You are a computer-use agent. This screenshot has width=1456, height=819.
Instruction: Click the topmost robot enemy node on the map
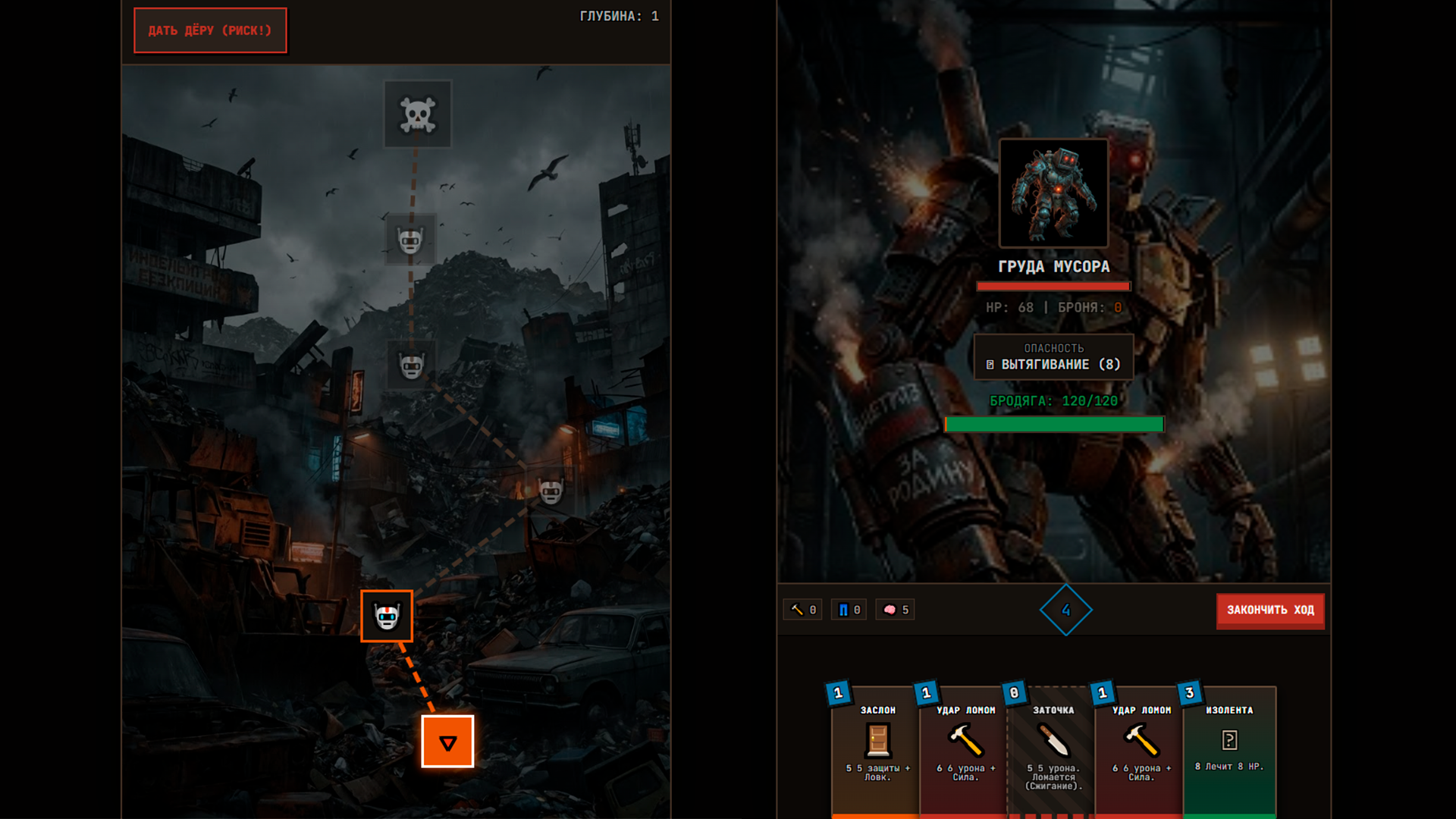tap(412, 239)
